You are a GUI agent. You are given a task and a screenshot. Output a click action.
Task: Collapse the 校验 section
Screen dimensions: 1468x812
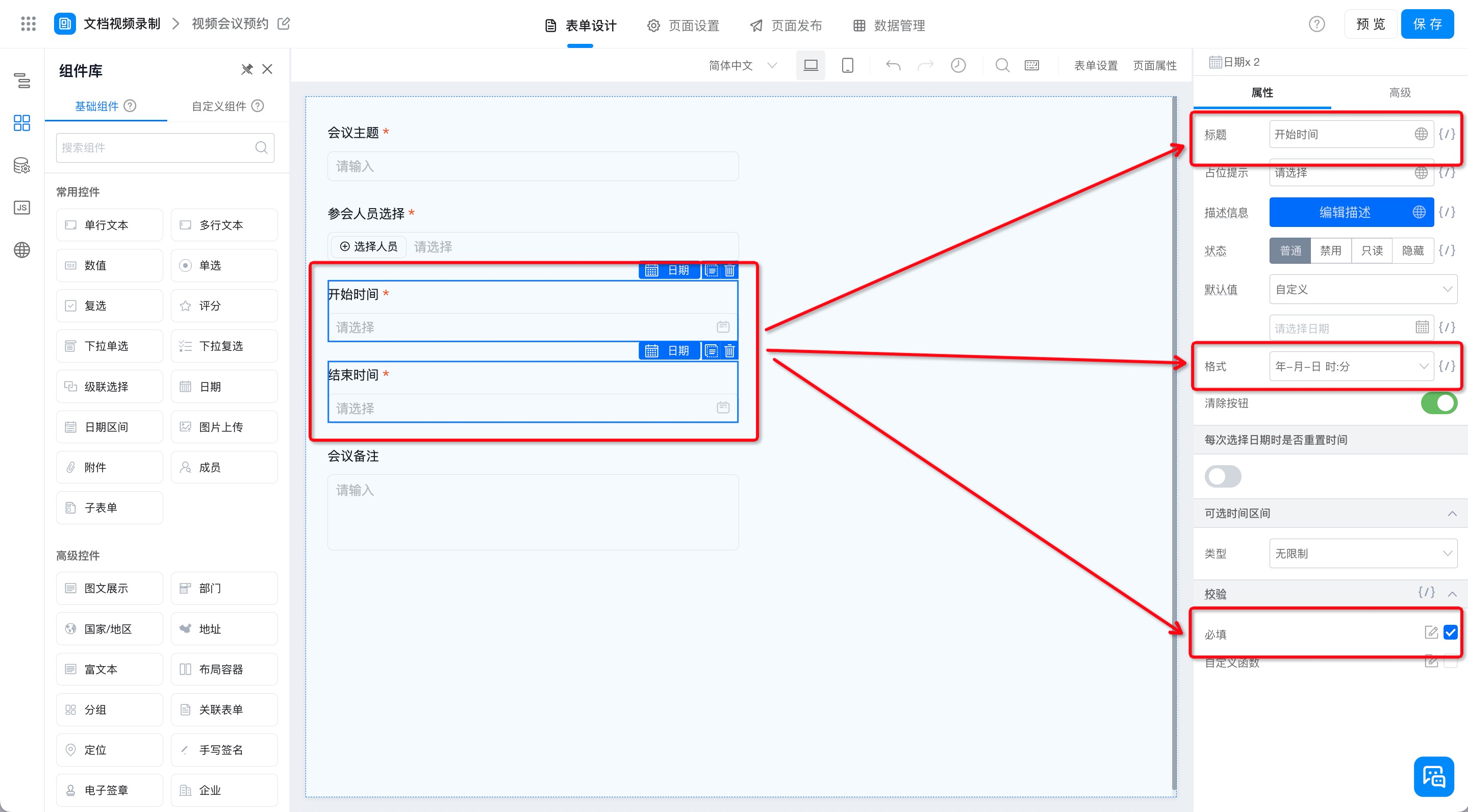(1452, 594)
